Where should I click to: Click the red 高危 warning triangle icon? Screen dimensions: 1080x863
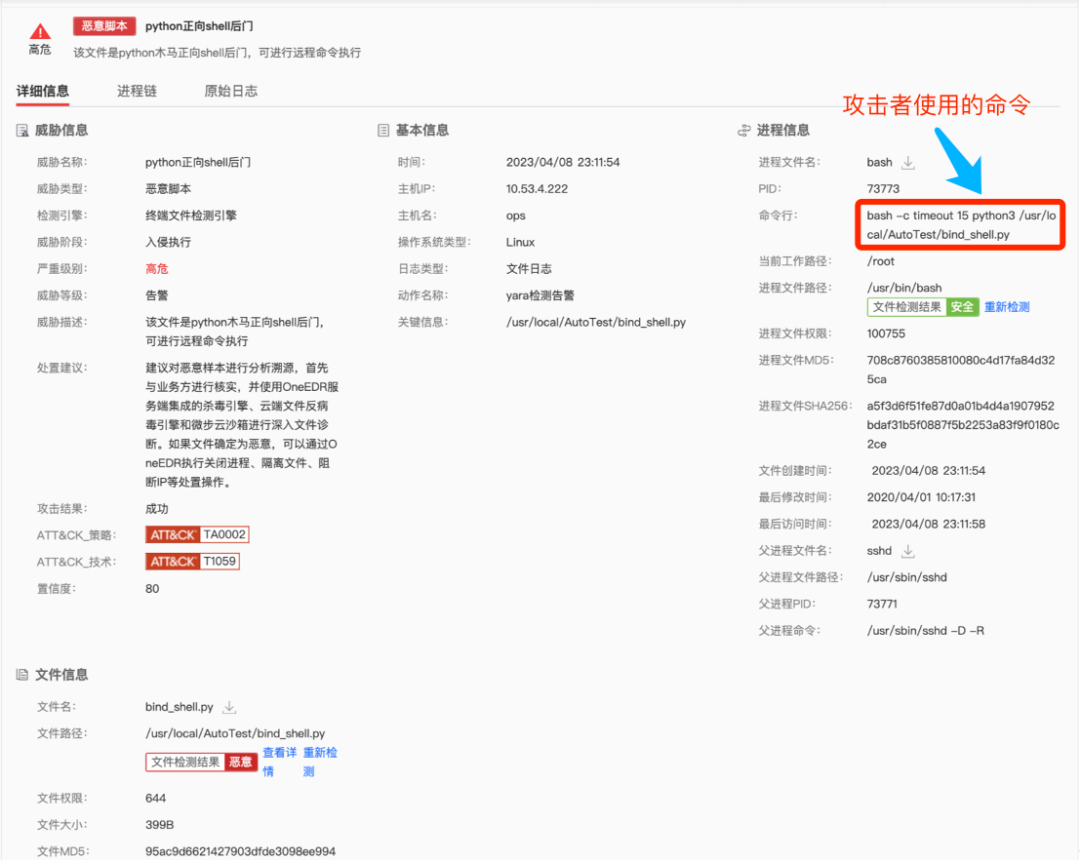coord(40,31)
